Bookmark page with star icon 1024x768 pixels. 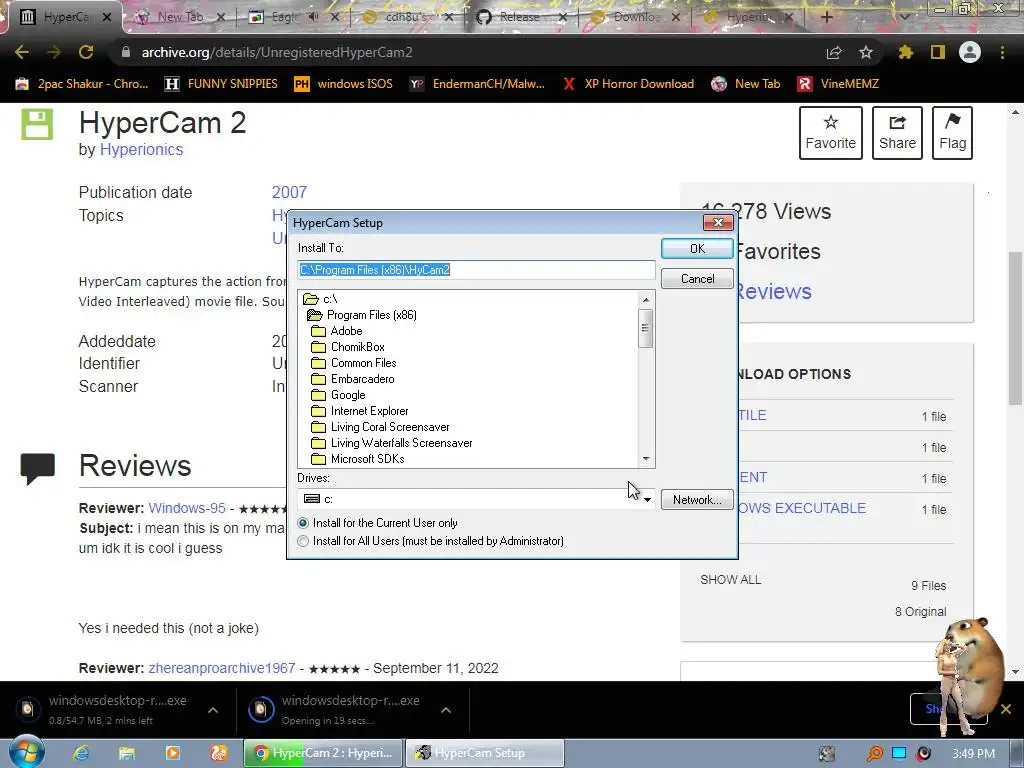click(x=866, y=52)
